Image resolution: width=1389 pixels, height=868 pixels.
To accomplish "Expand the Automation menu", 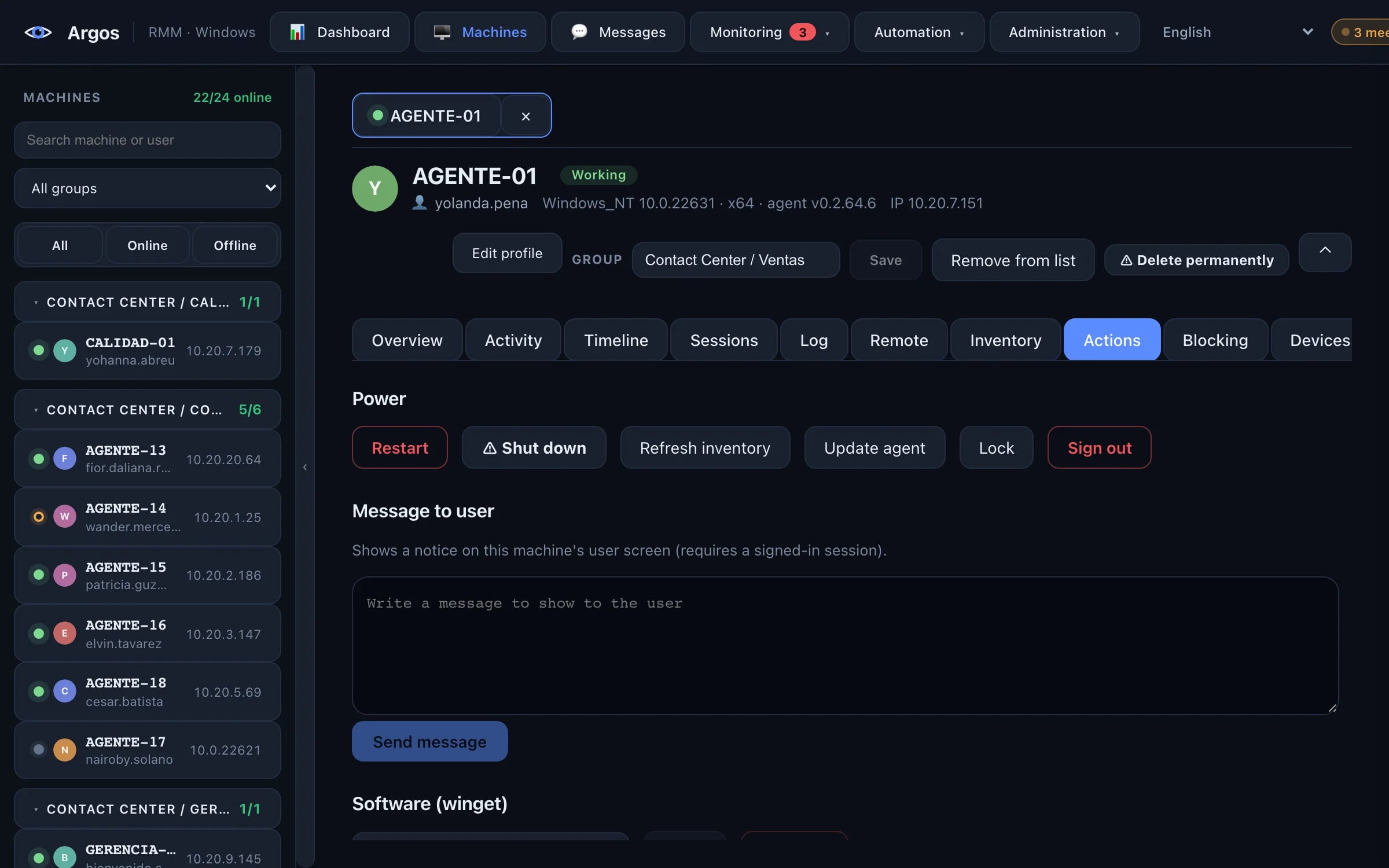I will pos(919,32).
